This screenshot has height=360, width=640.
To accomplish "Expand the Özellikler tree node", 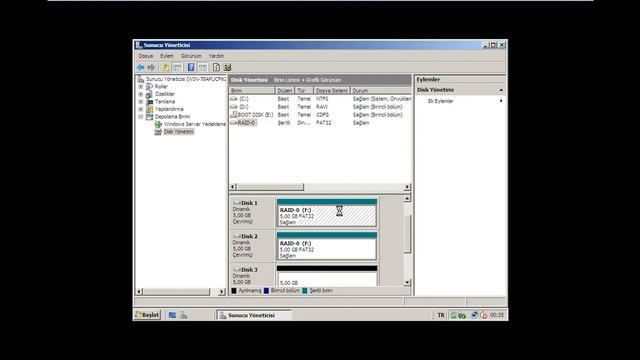I will coord(141,94).
